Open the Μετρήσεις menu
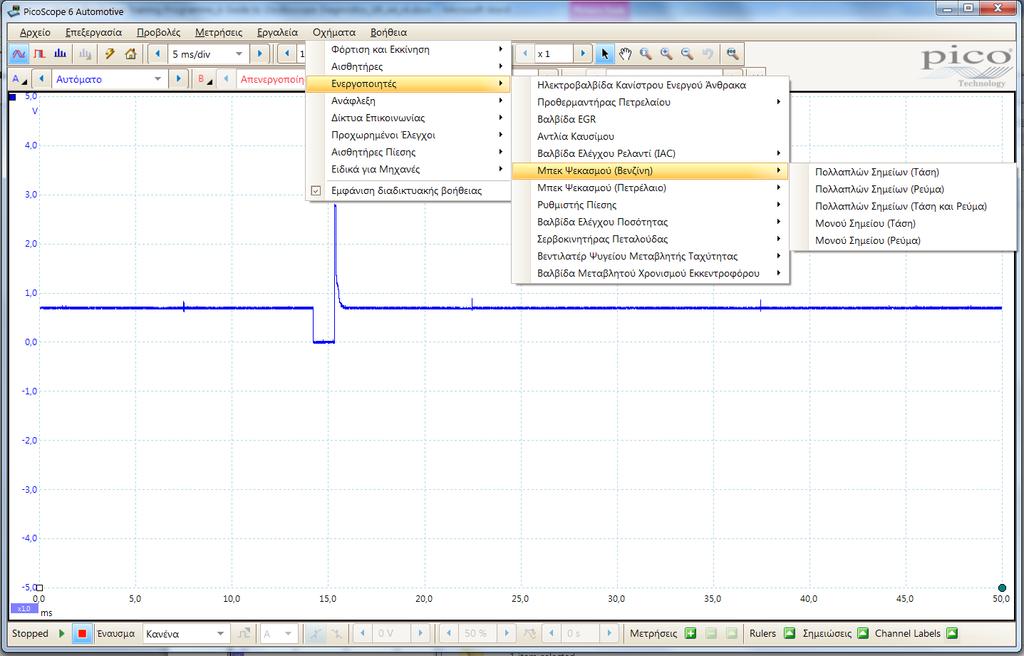1024x656 pixels. [x=219, y=32]
